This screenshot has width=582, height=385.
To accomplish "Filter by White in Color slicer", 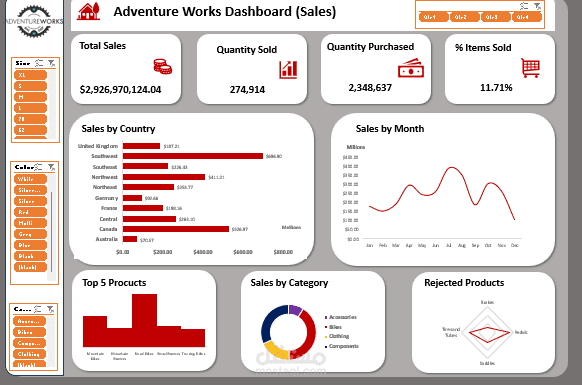I will tap(30, 179).
